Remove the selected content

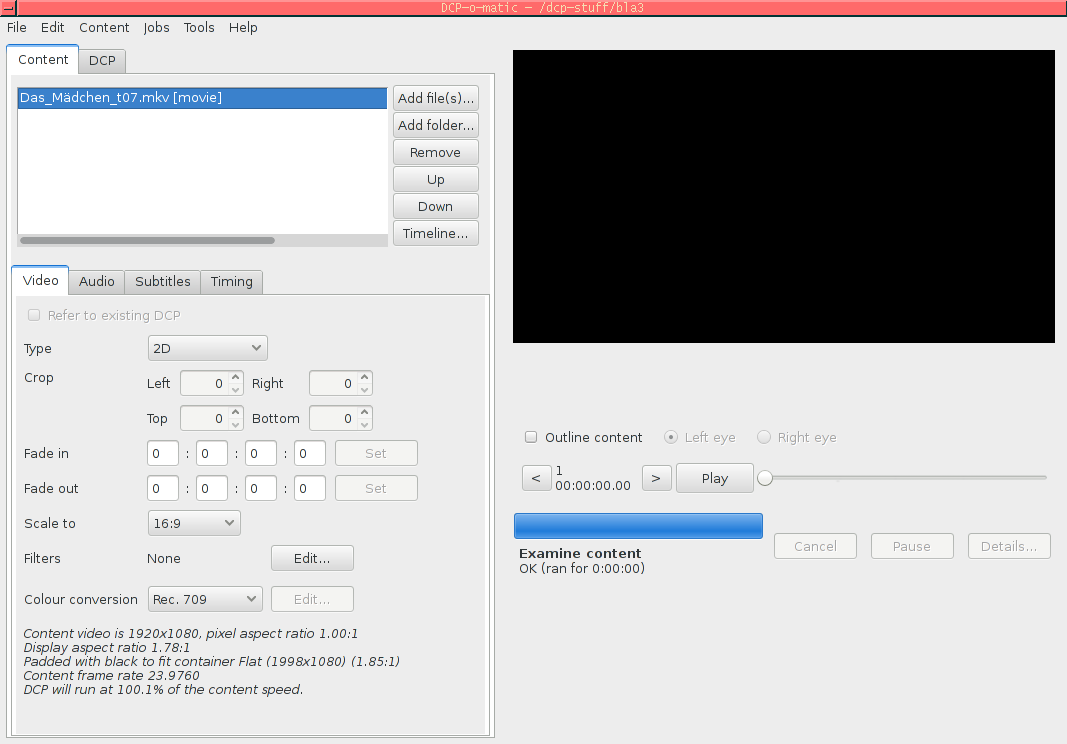[x=436, y=152]
